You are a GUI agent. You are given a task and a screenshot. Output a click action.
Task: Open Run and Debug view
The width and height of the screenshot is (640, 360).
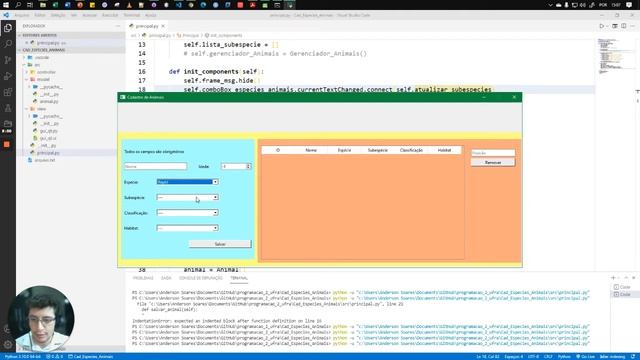[x=8, y=76]
